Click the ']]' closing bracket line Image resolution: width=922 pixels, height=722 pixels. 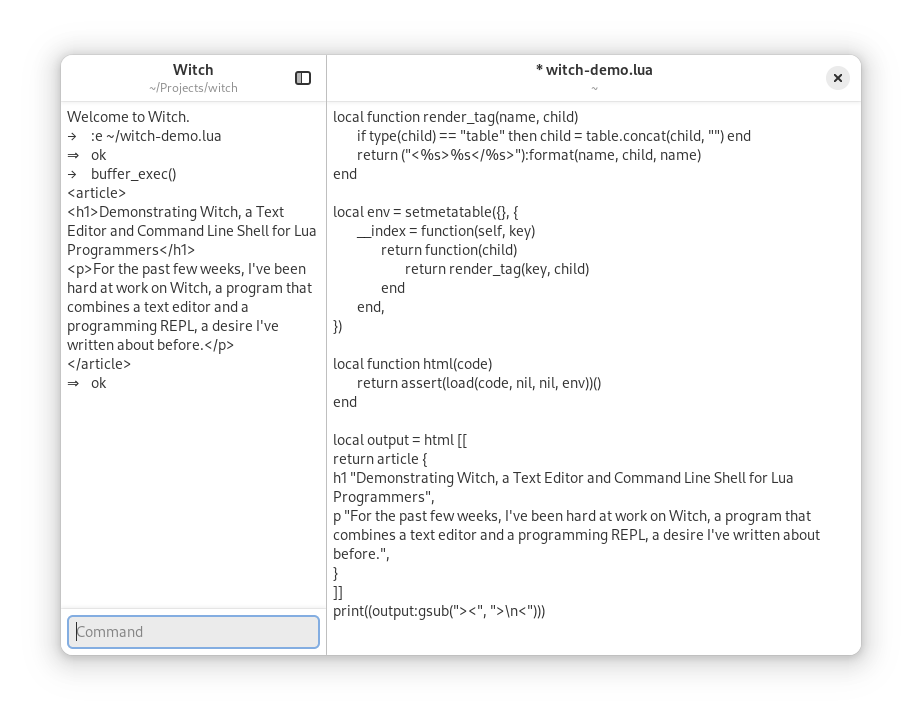coord(338,592)
